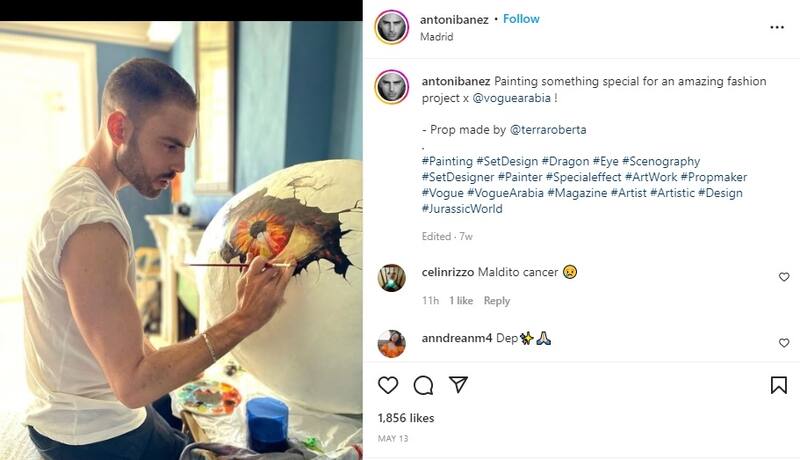Share the post via paper plane icon
This screenshot has height=460, width=800.
tap(458, 385)
